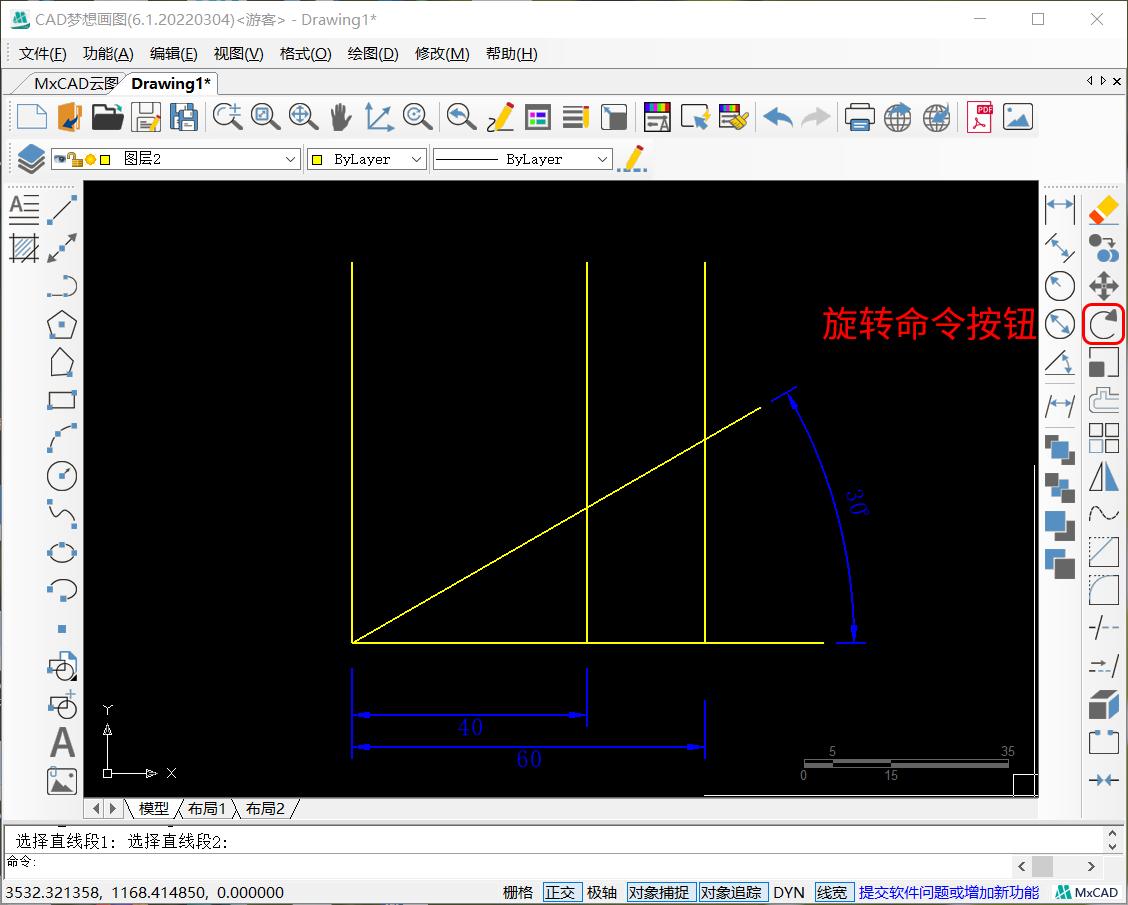Open the 绘图 menu
Image resolution: width=1128 pixels, height=905 pixels.
tap(372, 53)
